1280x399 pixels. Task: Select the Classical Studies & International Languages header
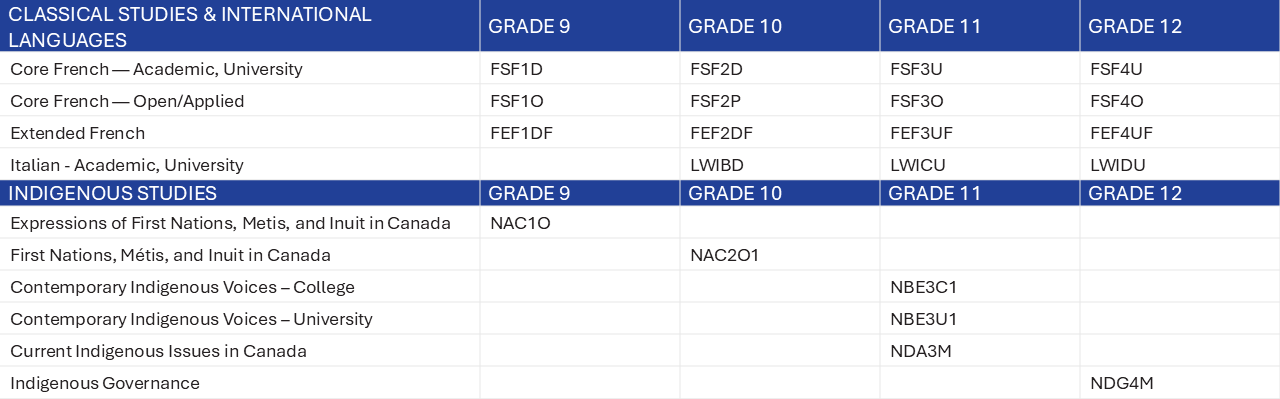190,27
